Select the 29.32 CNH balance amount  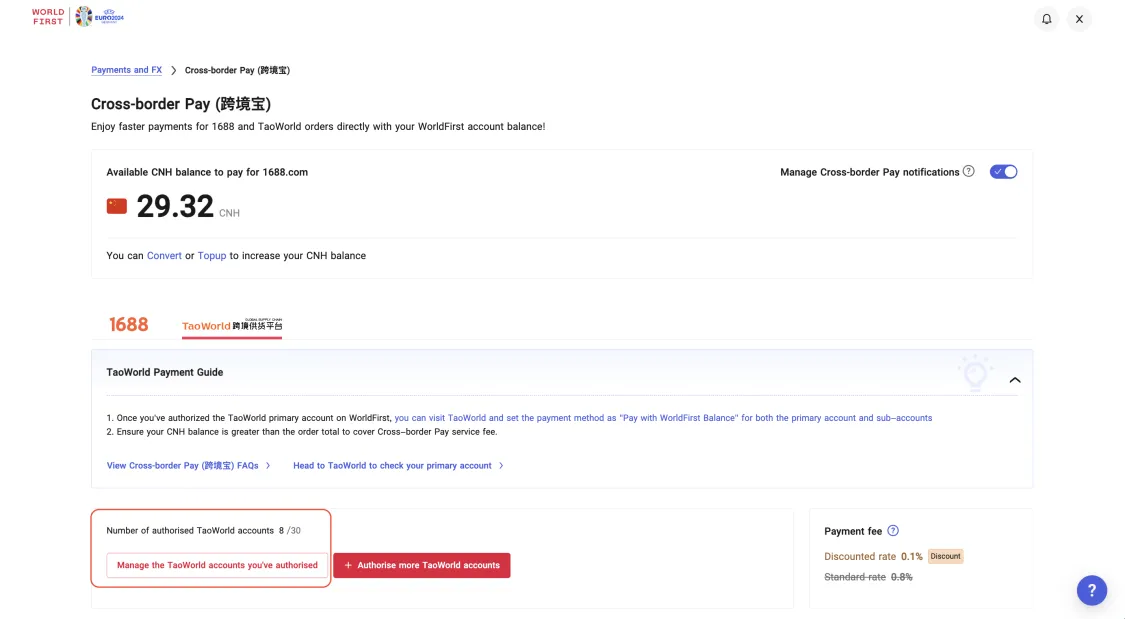(x=174, y=207)
